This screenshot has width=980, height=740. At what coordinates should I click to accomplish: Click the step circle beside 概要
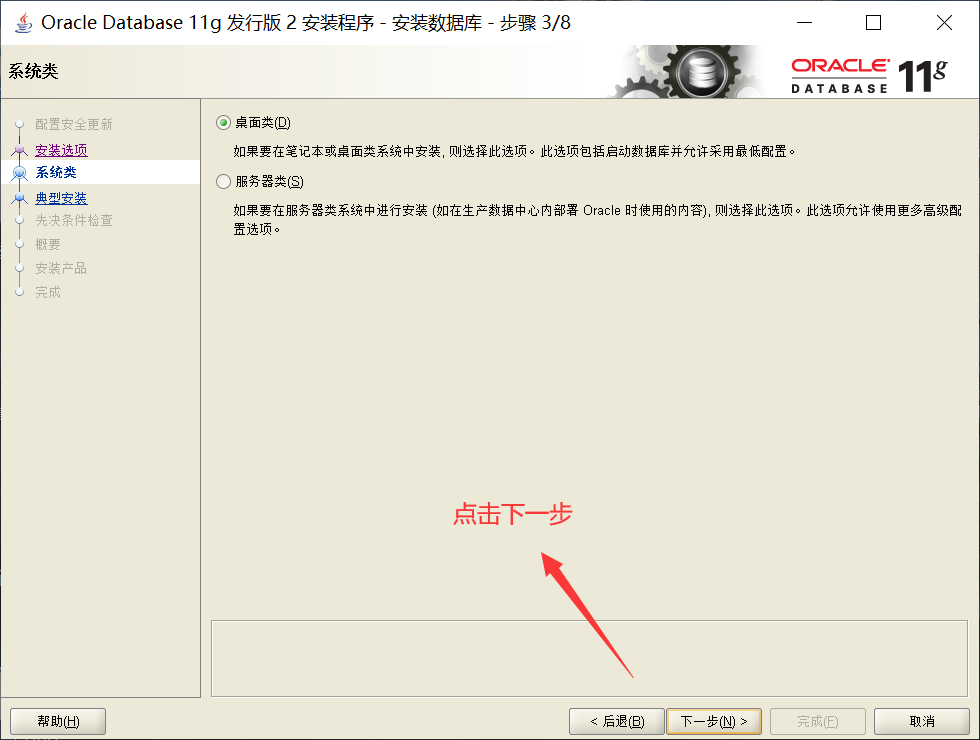click(20, 244)
